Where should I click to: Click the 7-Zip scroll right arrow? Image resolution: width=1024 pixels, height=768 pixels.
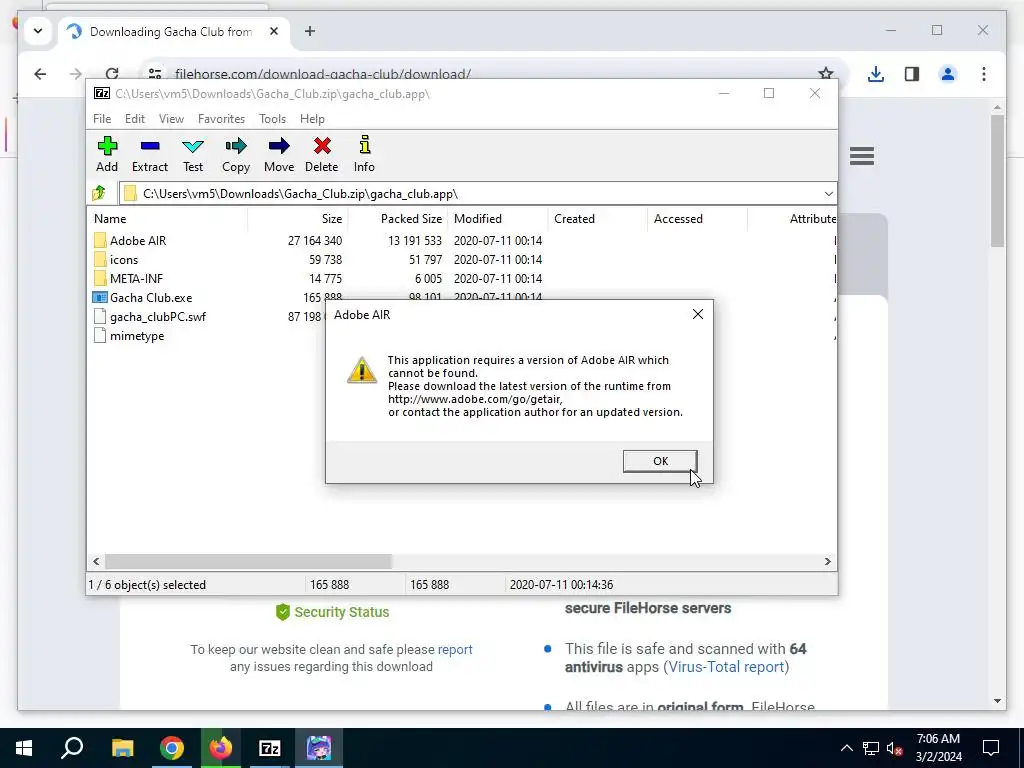[827, 561]
